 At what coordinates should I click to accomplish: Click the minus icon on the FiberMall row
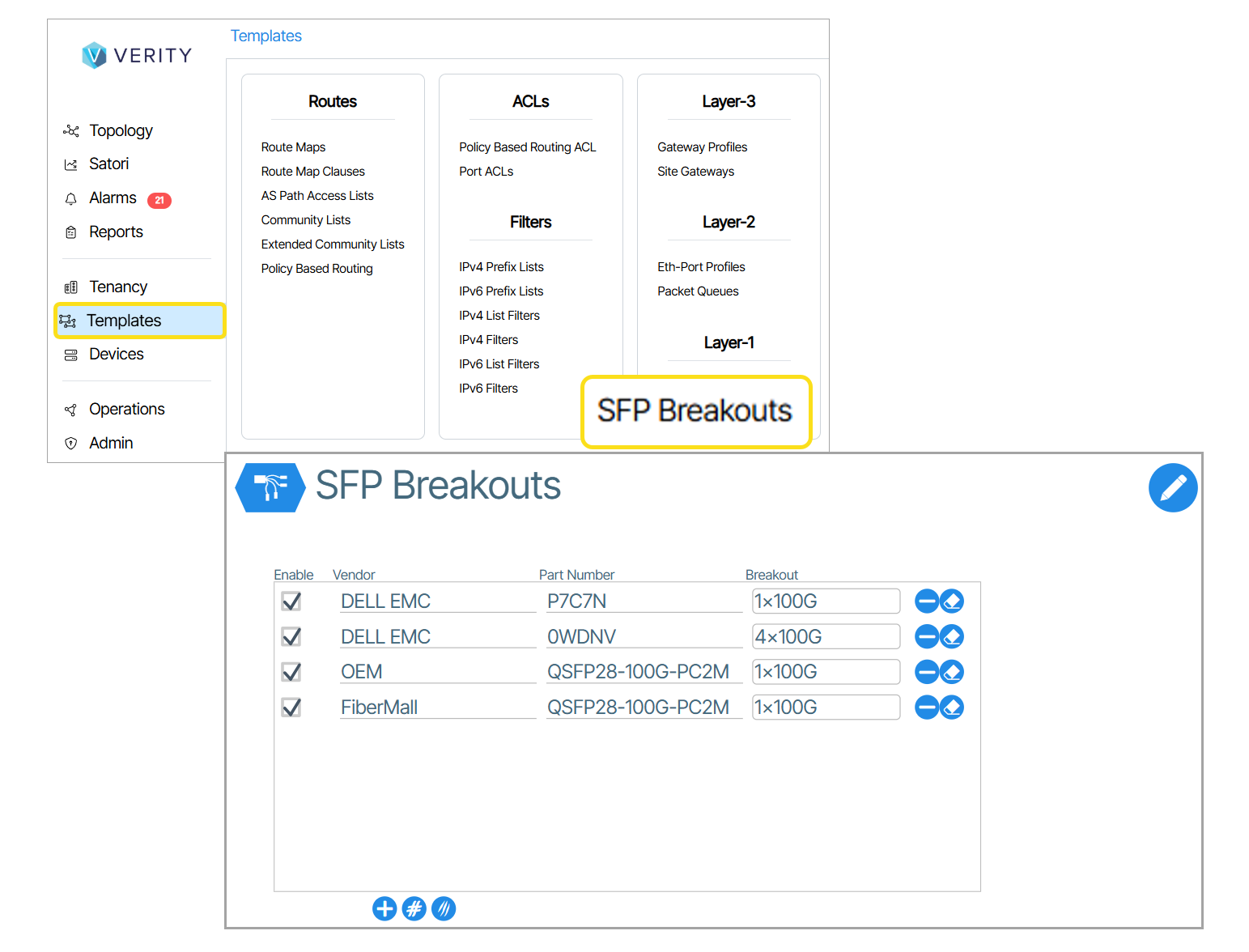[926, 708]
